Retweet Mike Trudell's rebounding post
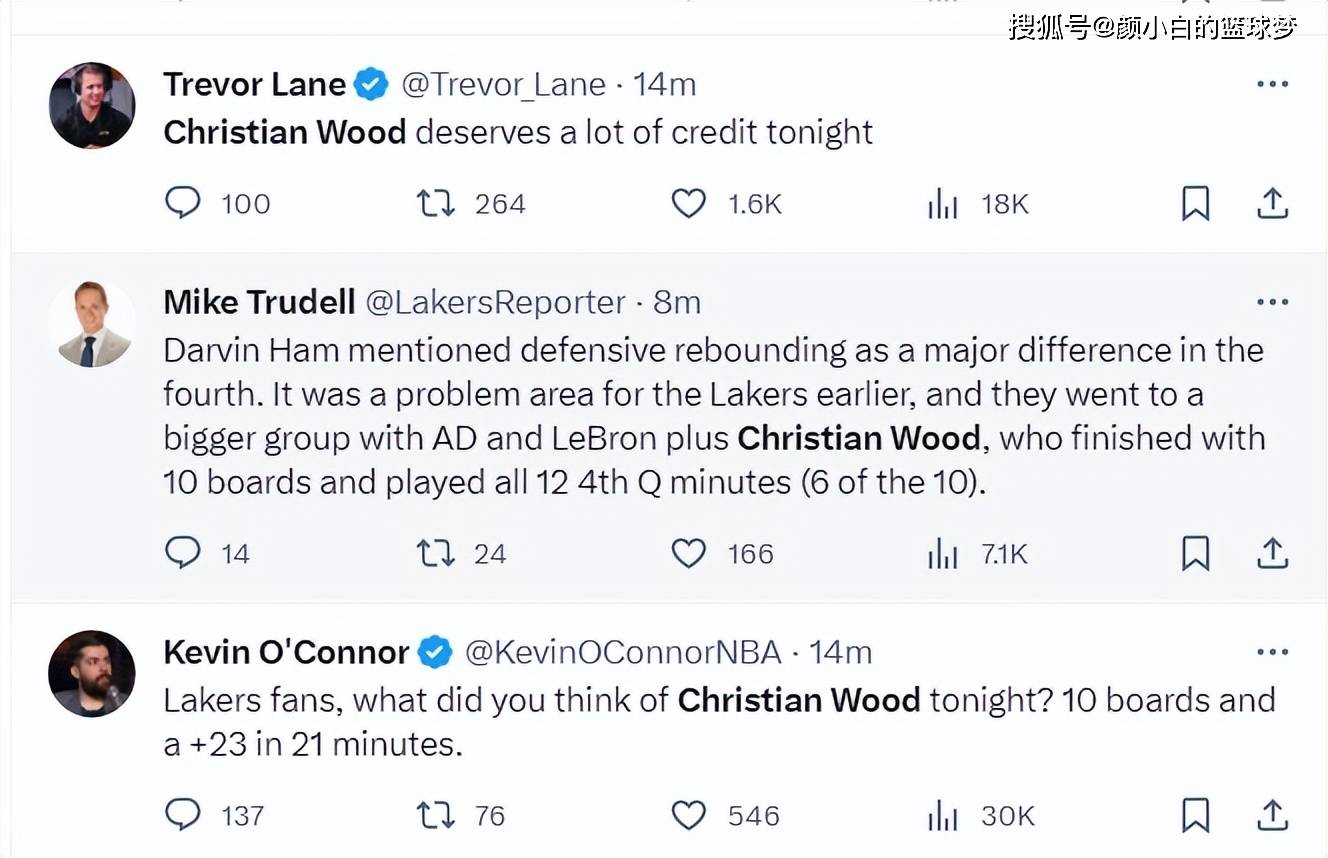The image size is (1328, 858). [435, 553]
